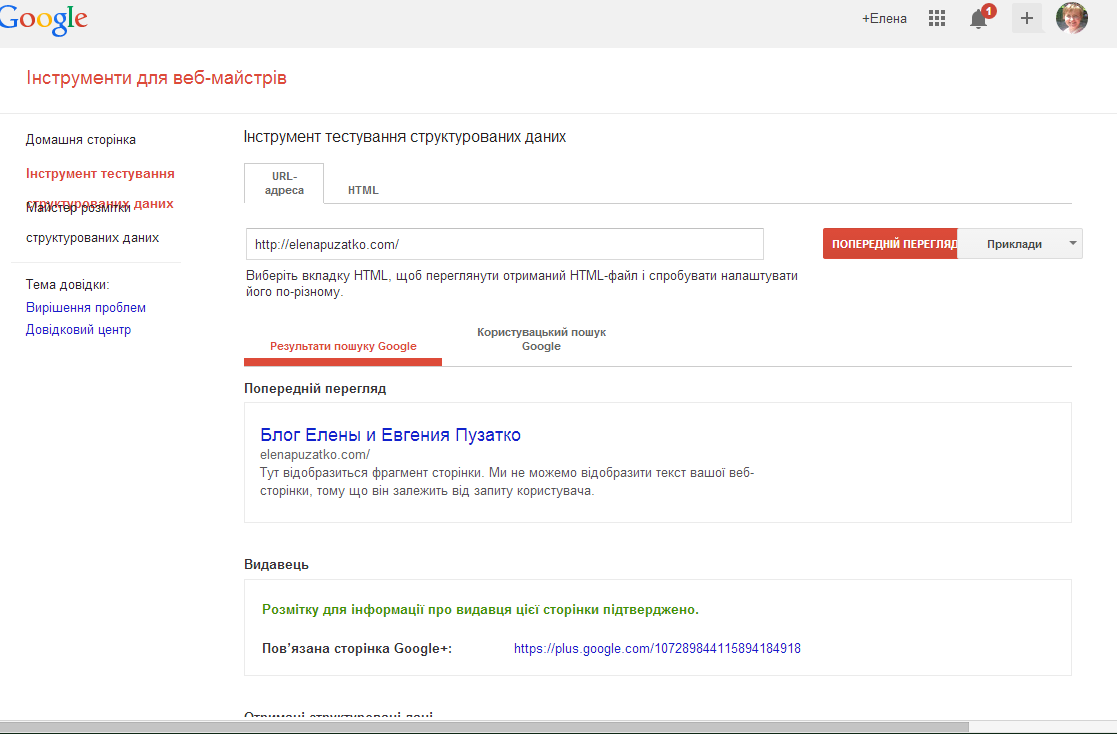Viewport: 1117px width, 734px height.
Task: Open the notifications bell
Action: [979, 19]
